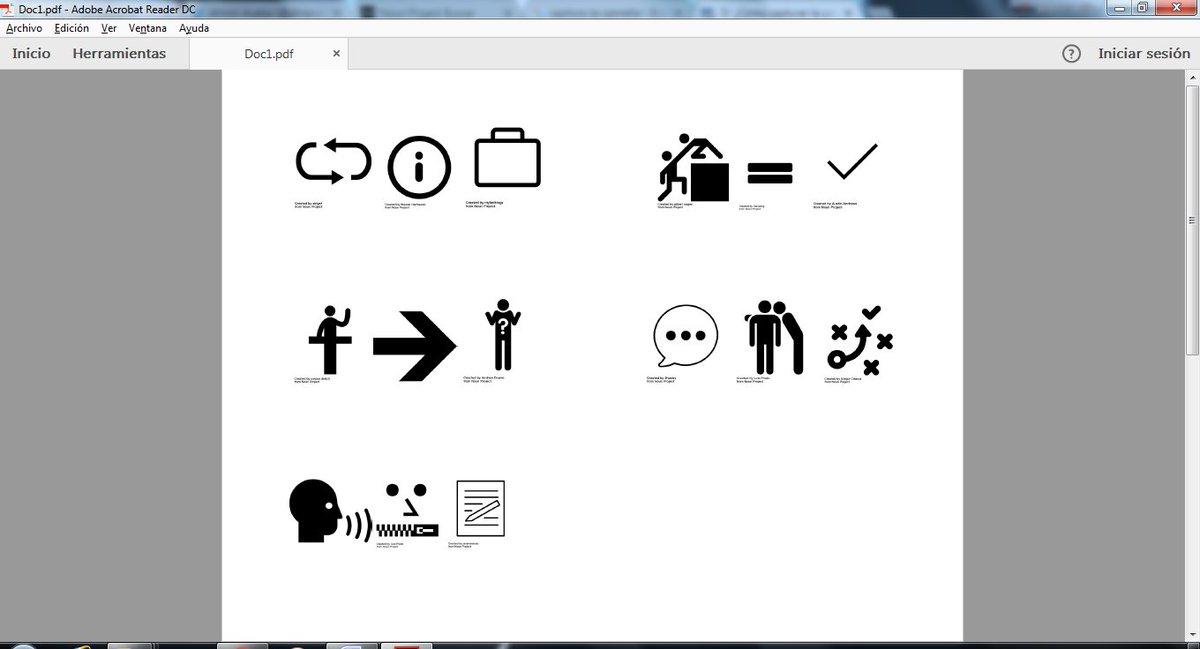
Task: Click the person pushing box icon
Action: pos(694,168)
